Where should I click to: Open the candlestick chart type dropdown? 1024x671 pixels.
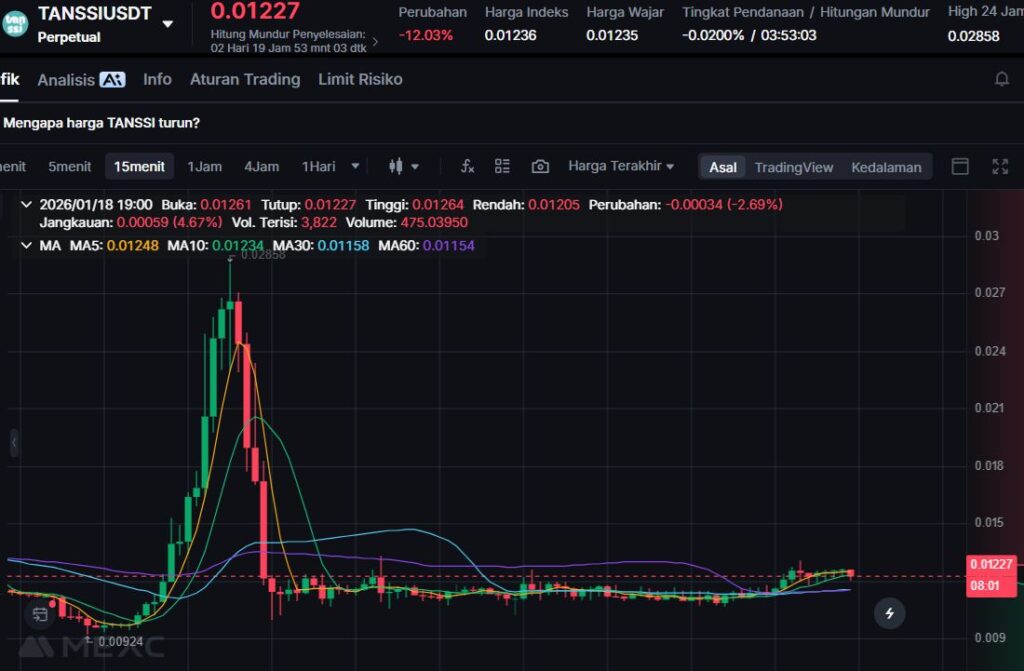(403, 166)
